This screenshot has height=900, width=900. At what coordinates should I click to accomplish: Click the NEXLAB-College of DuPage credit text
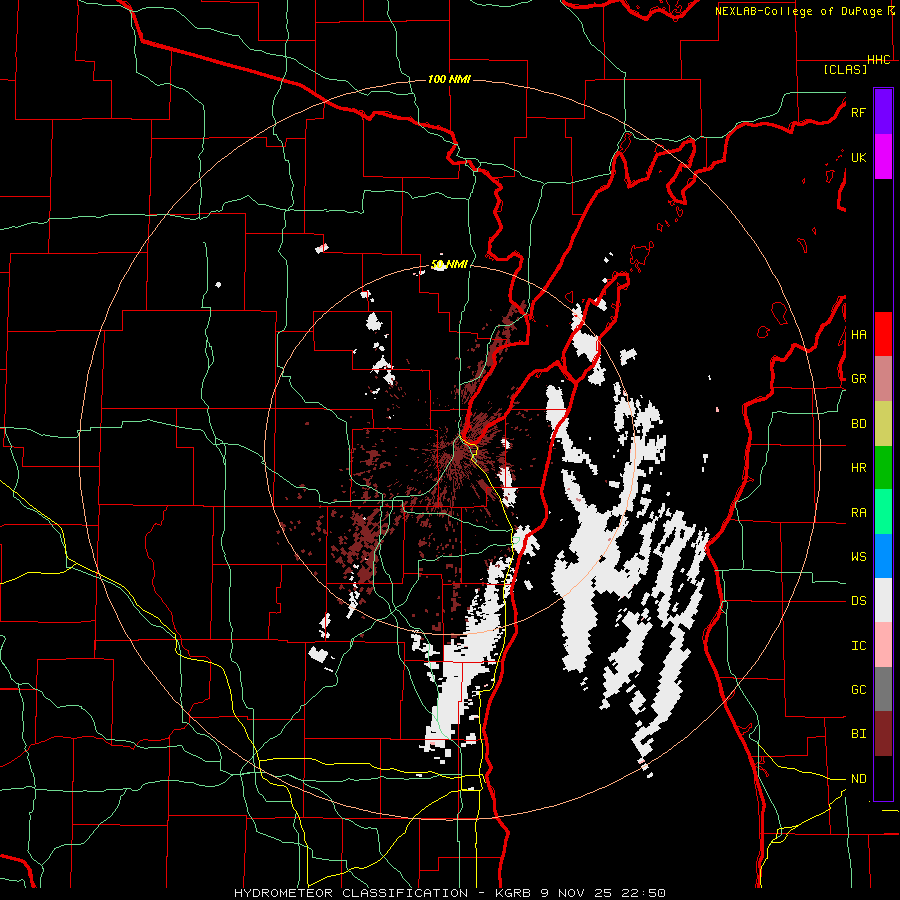click(799, 11)
